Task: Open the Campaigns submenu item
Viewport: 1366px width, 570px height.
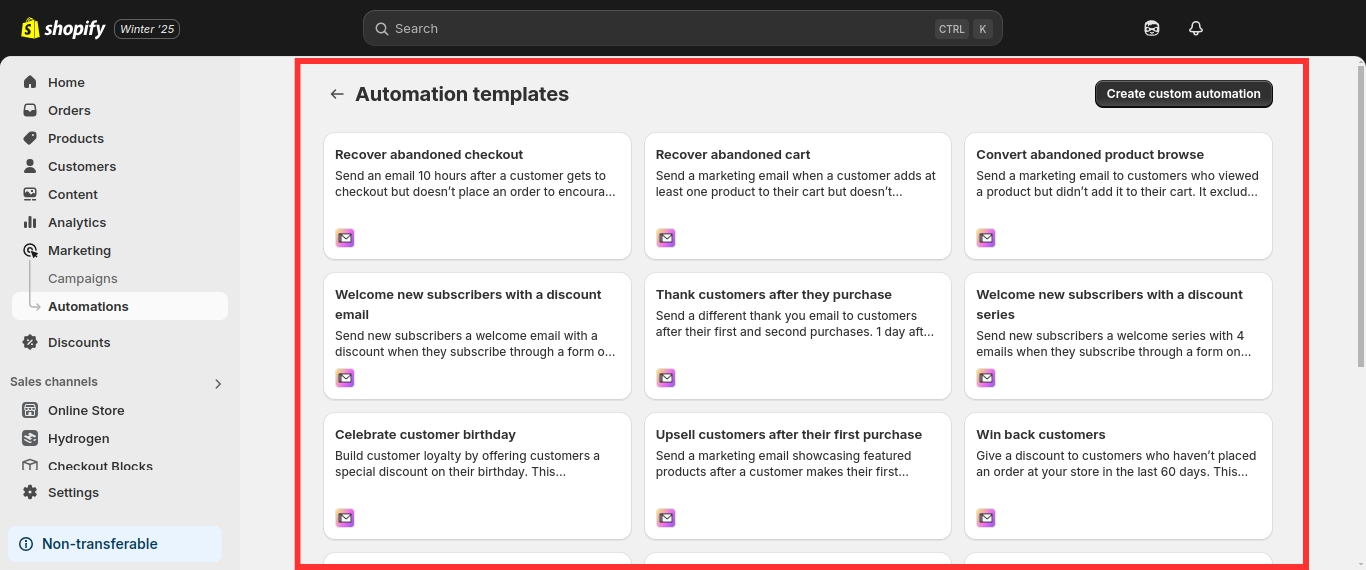Action: (83, 278)
